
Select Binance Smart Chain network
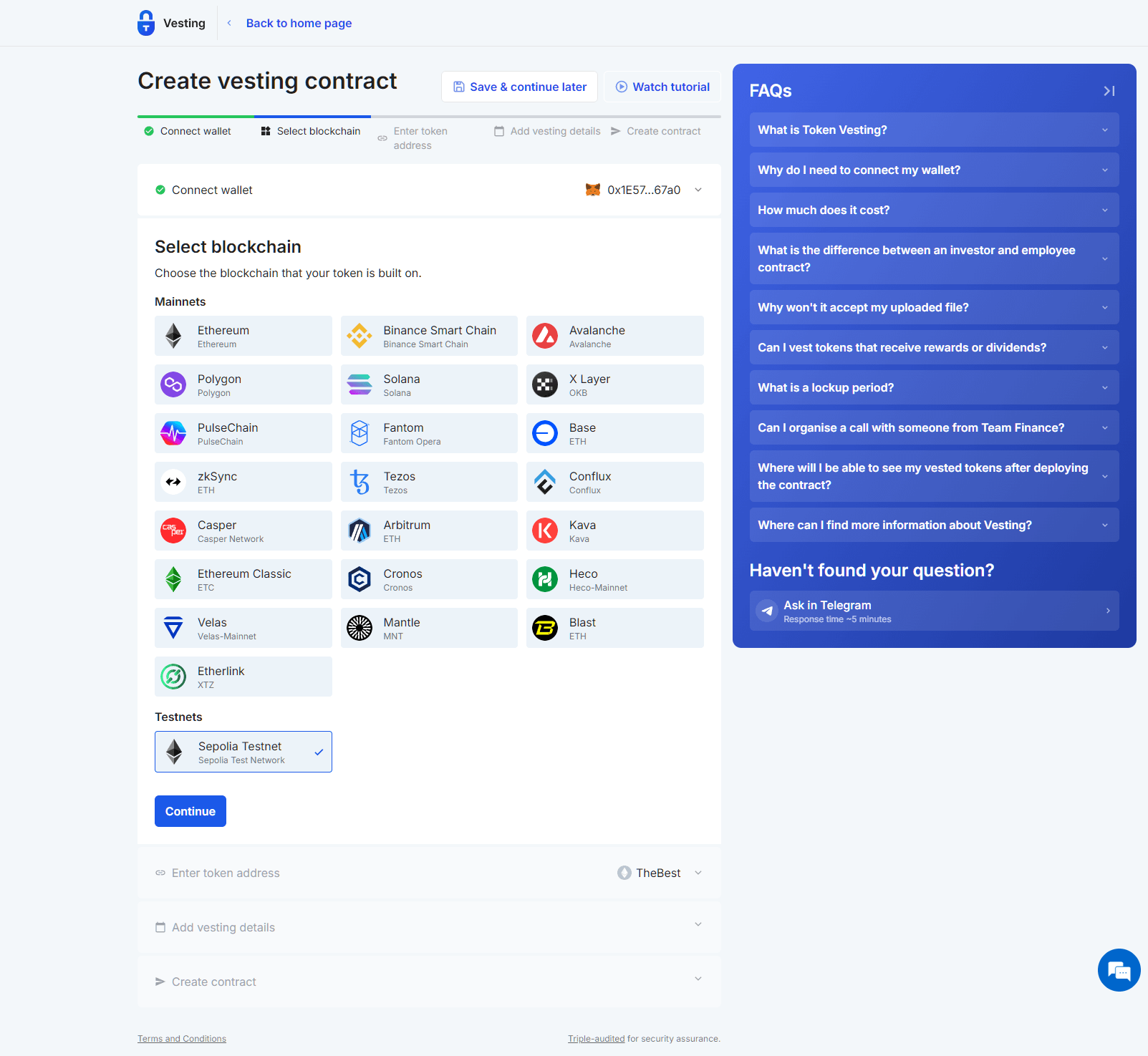pos(428,336)
